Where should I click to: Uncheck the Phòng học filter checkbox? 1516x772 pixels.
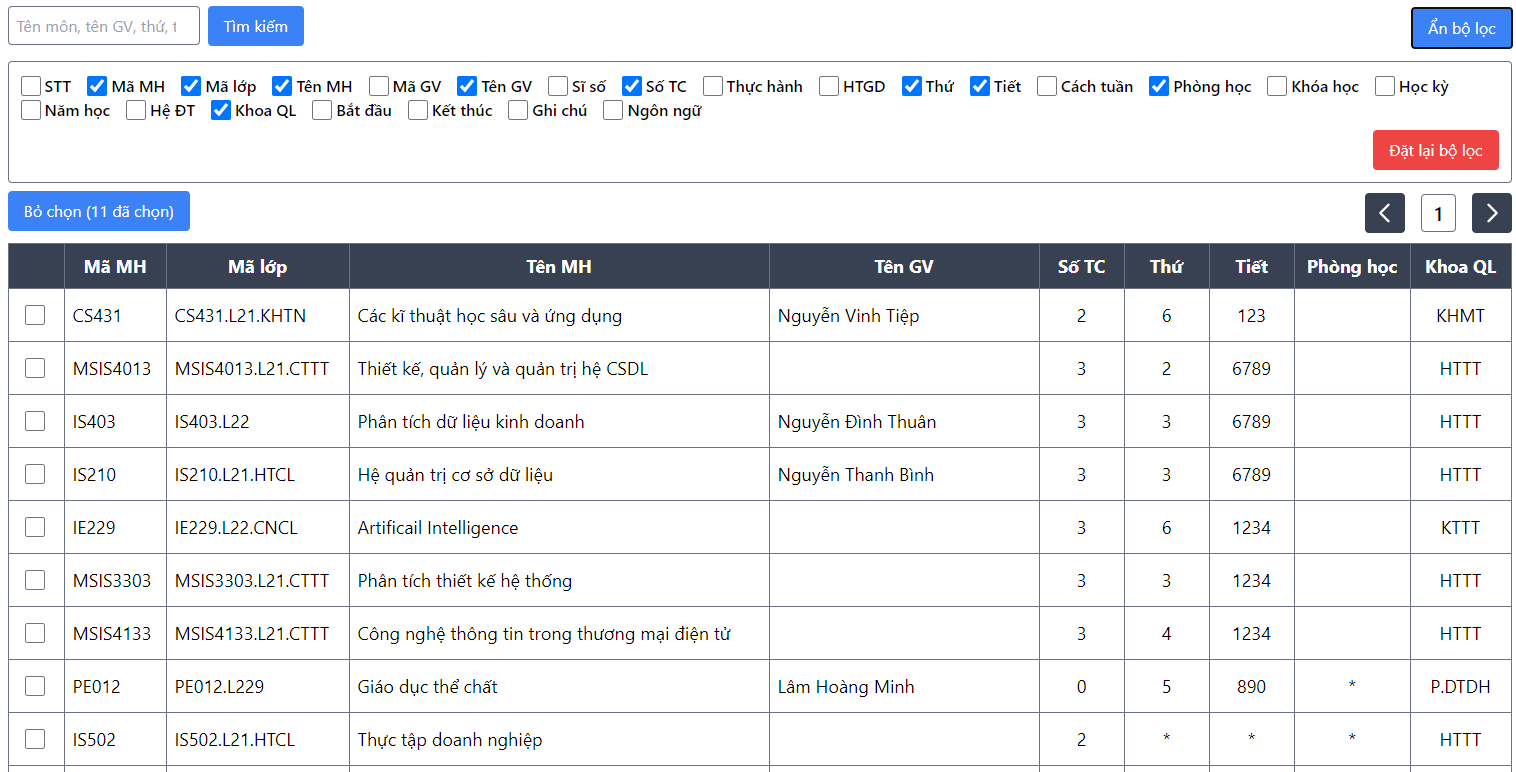tap(1159, 86)
